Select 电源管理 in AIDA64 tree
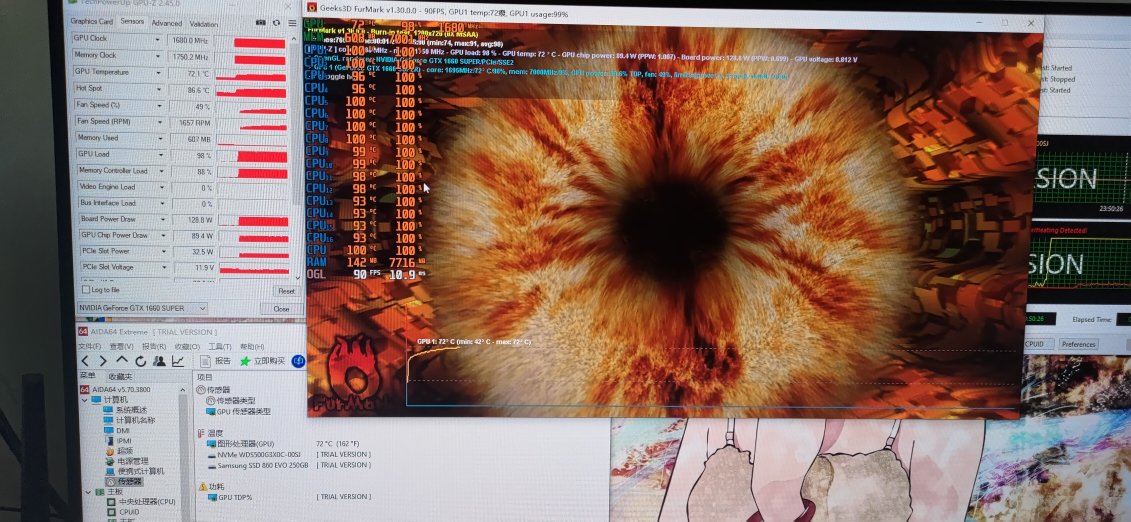Image resolution: width=1131 pixels, height=522 pixels. click(126, 461)
